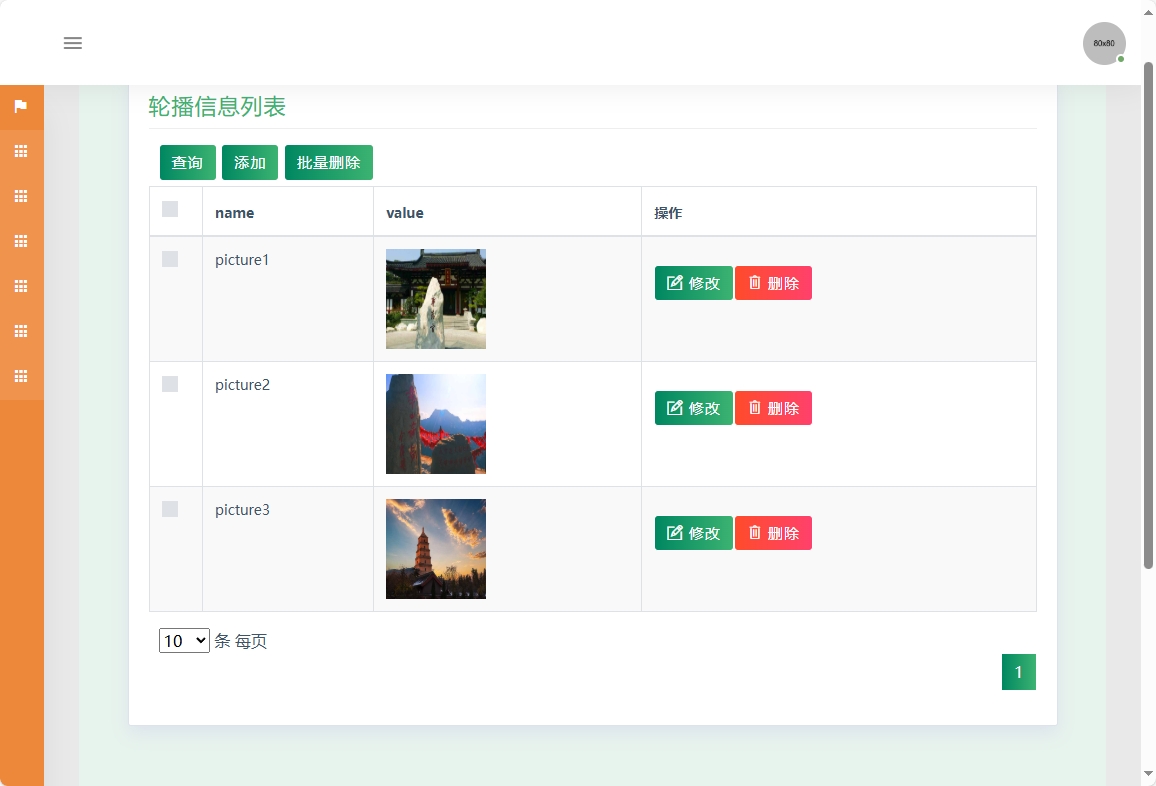Click 删除 for picture3
This screenshot has width=1156, height=786.
pyautogui.click(x=773, y=533)
